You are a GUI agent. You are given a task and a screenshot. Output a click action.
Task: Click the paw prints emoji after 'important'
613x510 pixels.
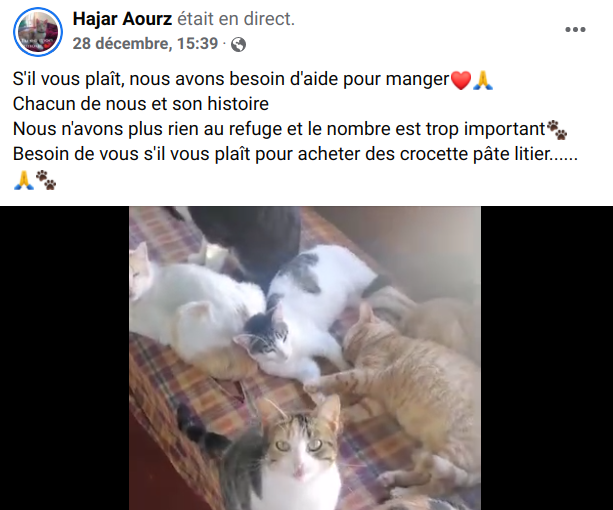coord(557,130)
